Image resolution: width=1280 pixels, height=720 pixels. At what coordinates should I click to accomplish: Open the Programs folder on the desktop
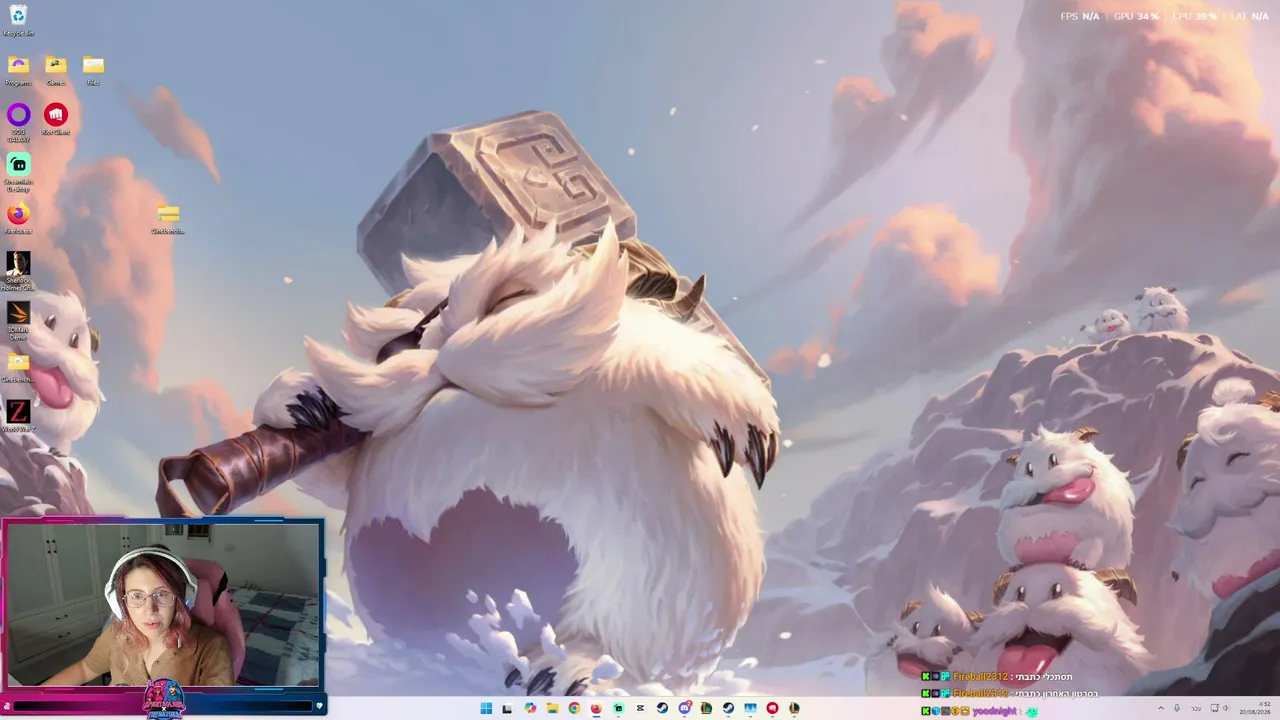pyautogui.click(x=18, y=70)
